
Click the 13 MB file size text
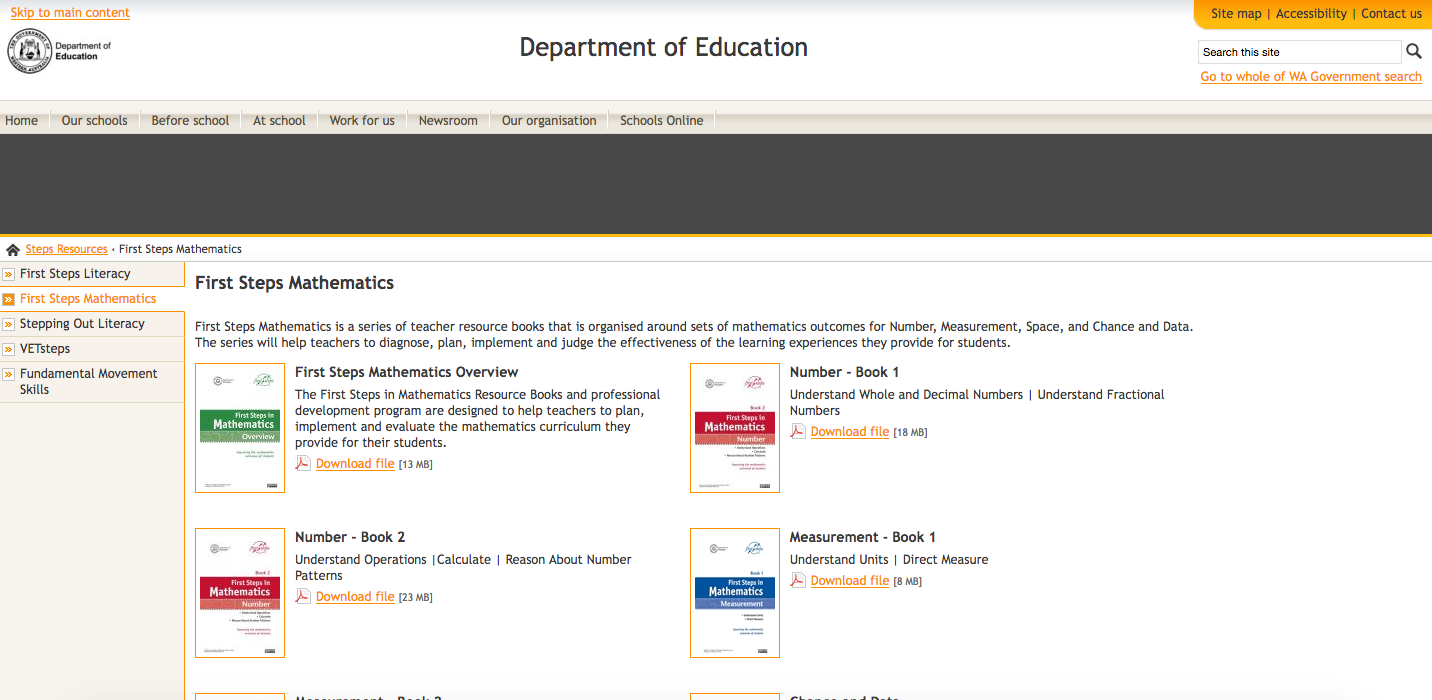click(x=415, y=465)
